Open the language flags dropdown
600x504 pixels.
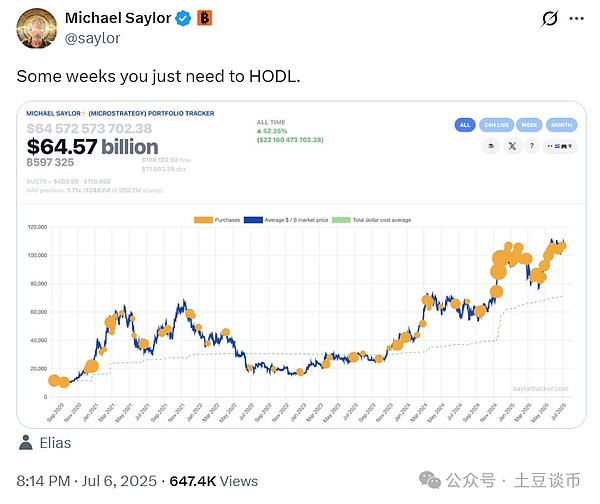click(562, 145)
